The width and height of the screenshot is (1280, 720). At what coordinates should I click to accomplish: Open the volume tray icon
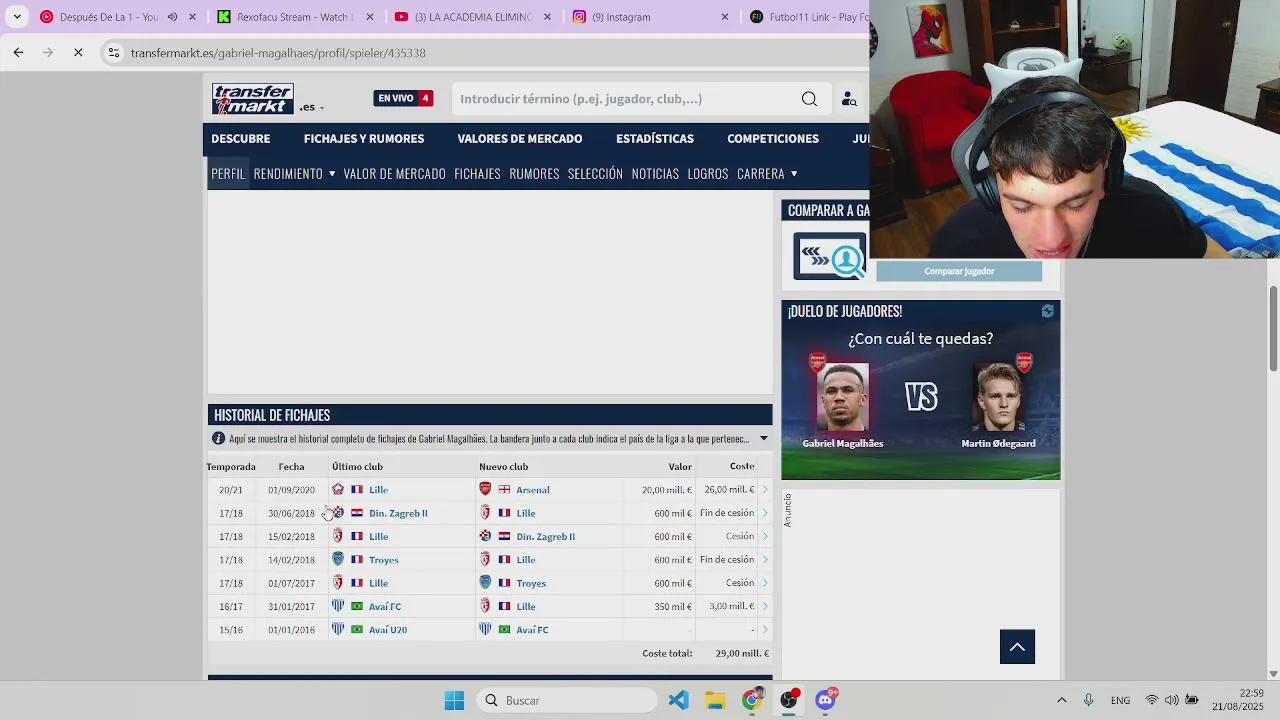pos(1171,700)
